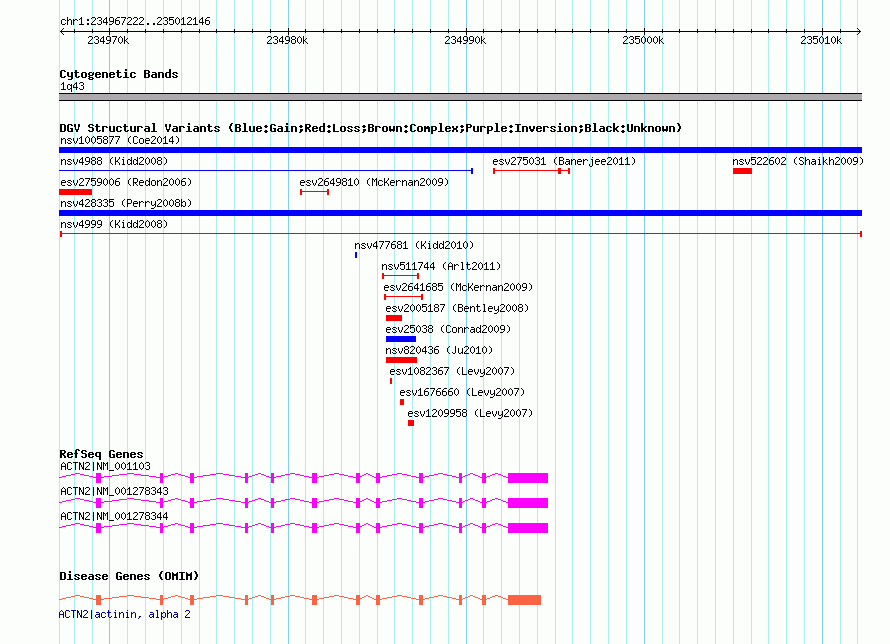This screenshot has height=644, width=890.
Task: Click the esv1082367 (Levy2007) label
Action: click(452, 371)
